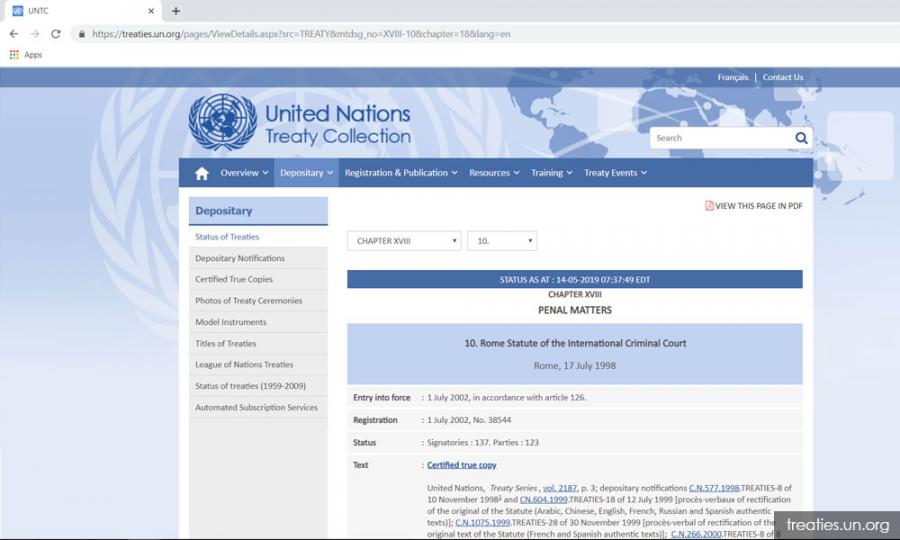This screenshot has width=900, height=540.
Task: Open a new browser tab
Action: (x=176, y=11)
